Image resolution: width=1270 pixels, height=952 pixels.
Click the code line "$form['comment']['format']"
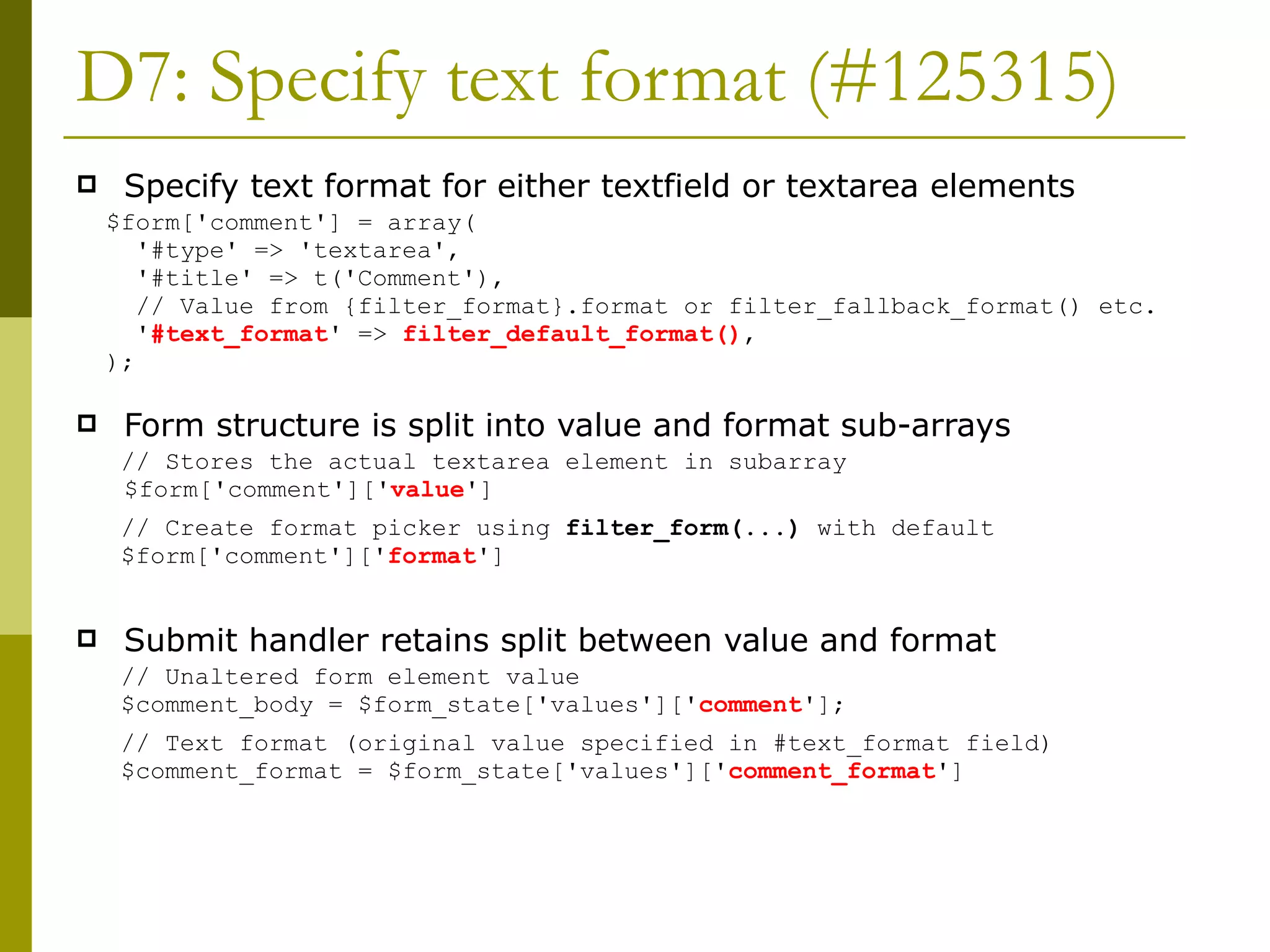313,557
